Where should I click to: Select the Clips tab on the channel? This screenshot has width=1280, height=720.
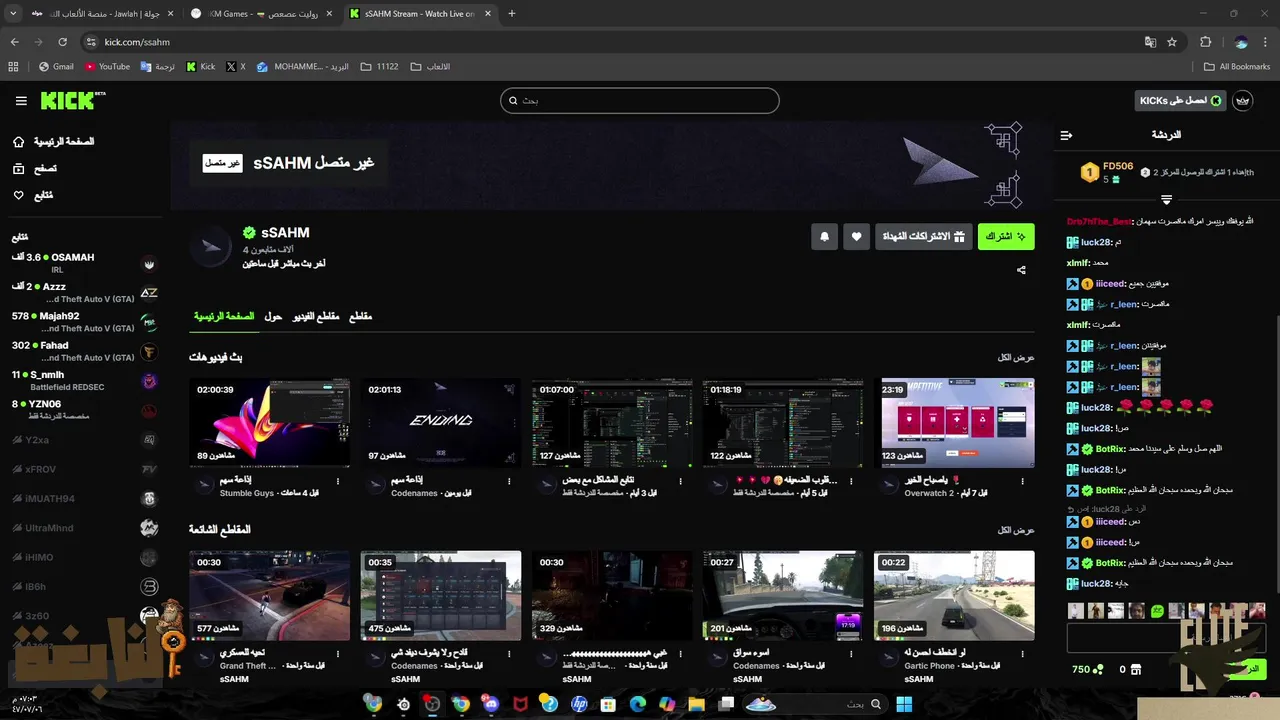coord(360,316)
